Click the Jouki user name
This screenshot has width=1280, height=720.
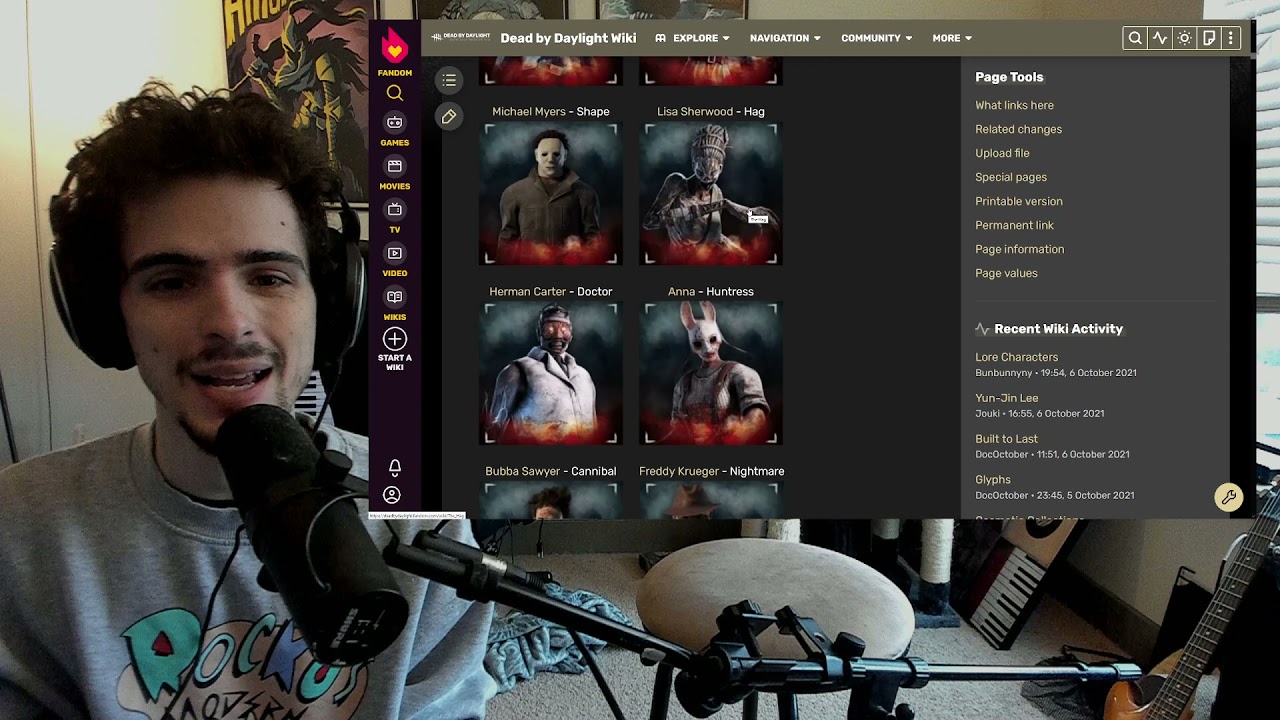[x=987, y=413]
